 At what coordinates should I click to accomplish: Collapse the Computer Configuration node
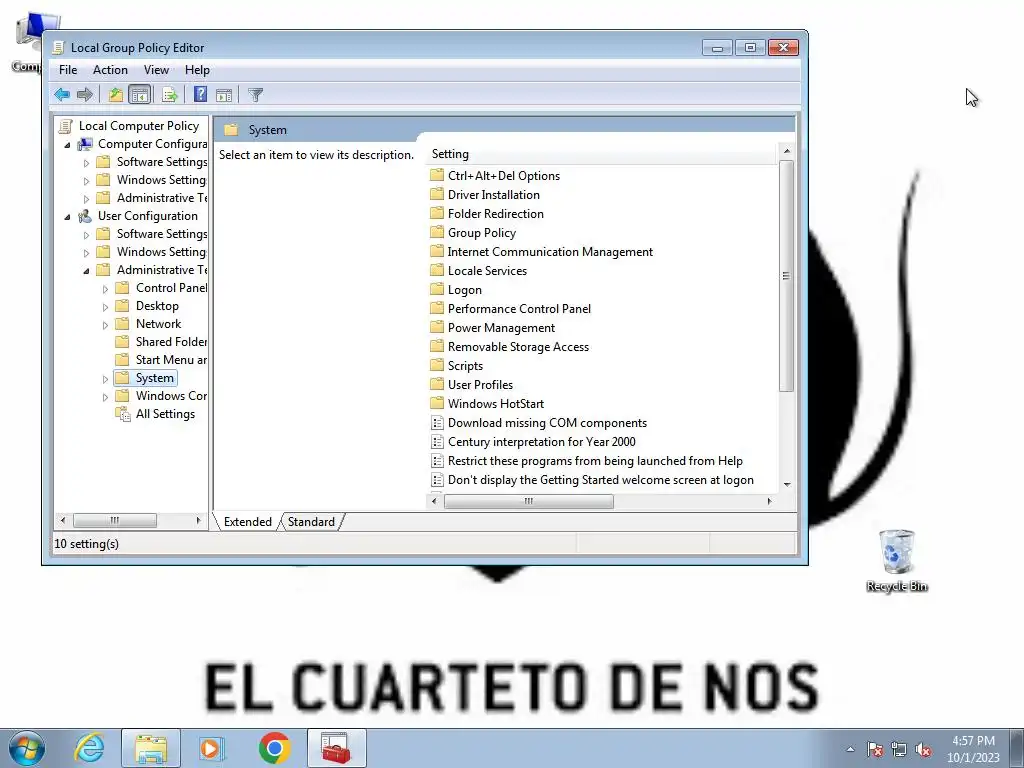(x=67, y=145)
